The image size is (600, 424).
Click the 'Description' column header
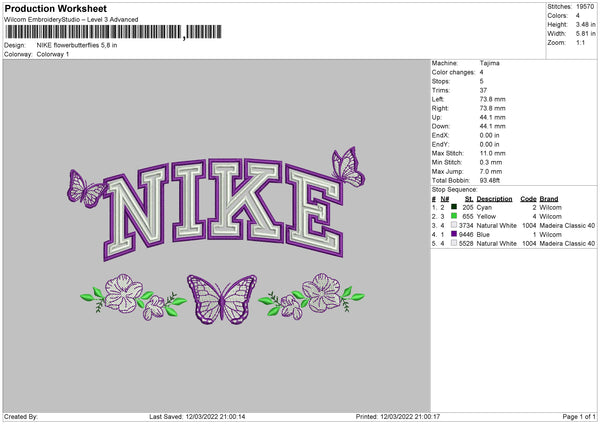tap(494, 199)
